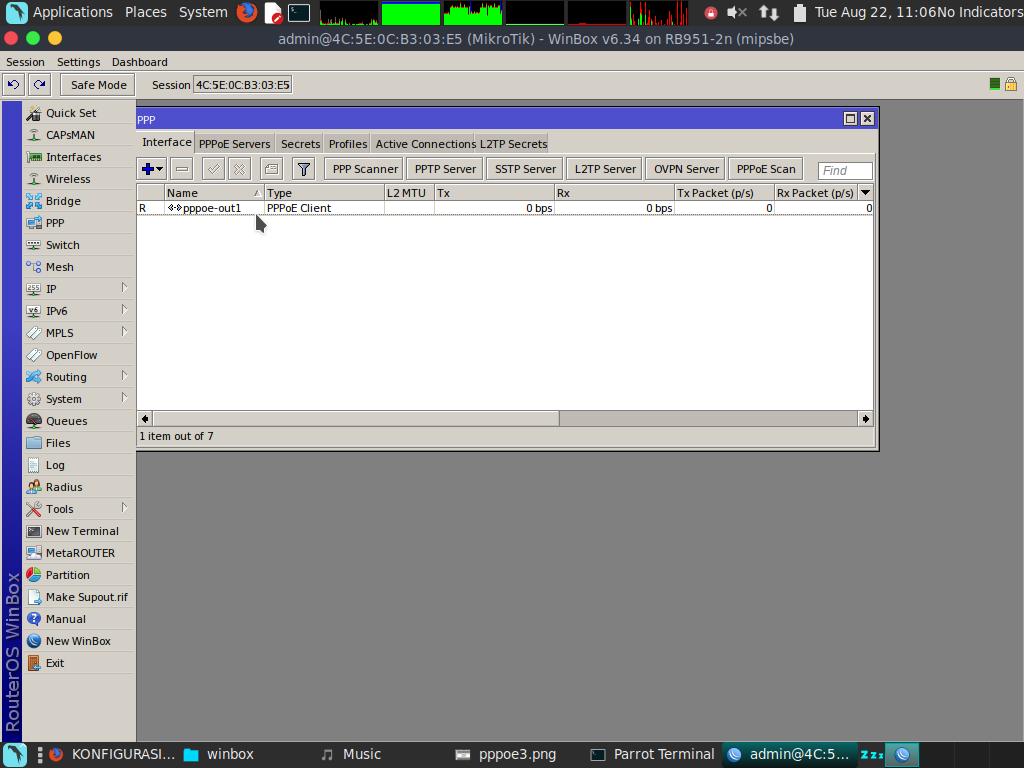Toggle Safe Mode on
The image size is (1024, 768).
tap(96, 84)
